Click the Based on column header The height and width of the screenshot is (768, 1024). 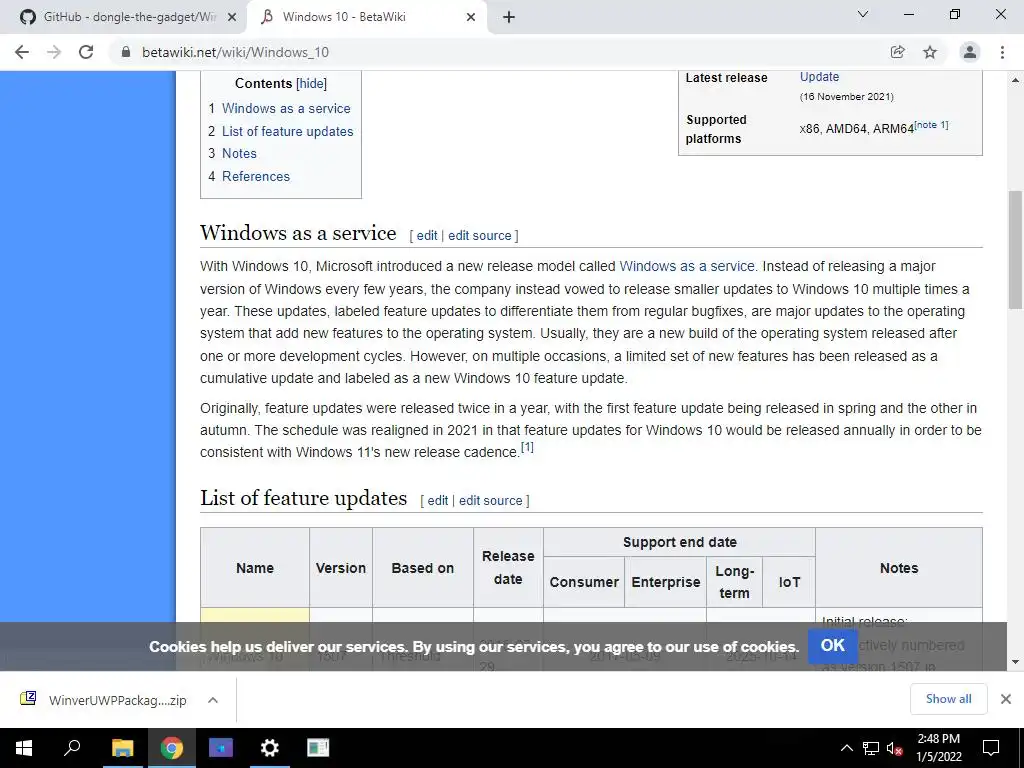(423, 568)
